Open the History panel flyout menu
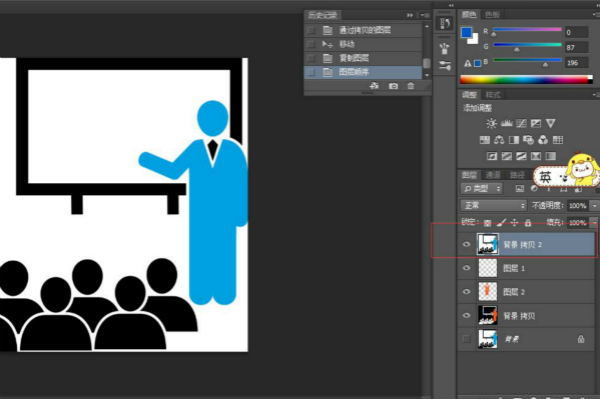The height and width of the screenshot is (399, 600). 425,15
